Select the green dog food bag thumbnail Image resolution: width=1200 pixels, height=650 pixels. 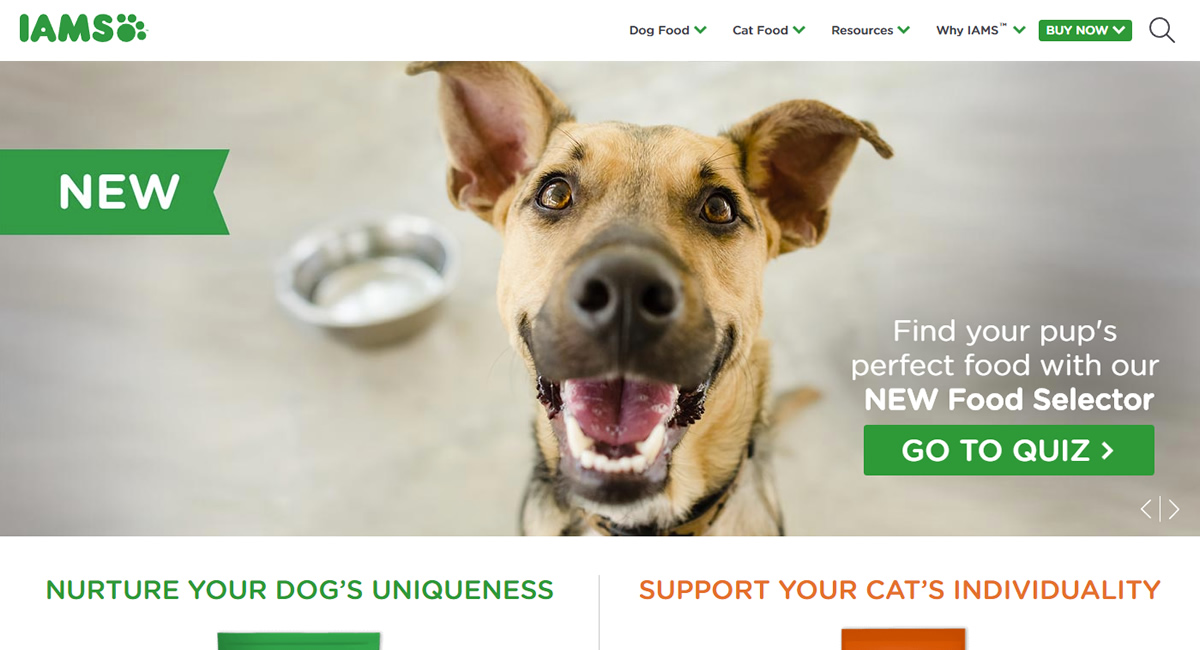tap(299, 640)
